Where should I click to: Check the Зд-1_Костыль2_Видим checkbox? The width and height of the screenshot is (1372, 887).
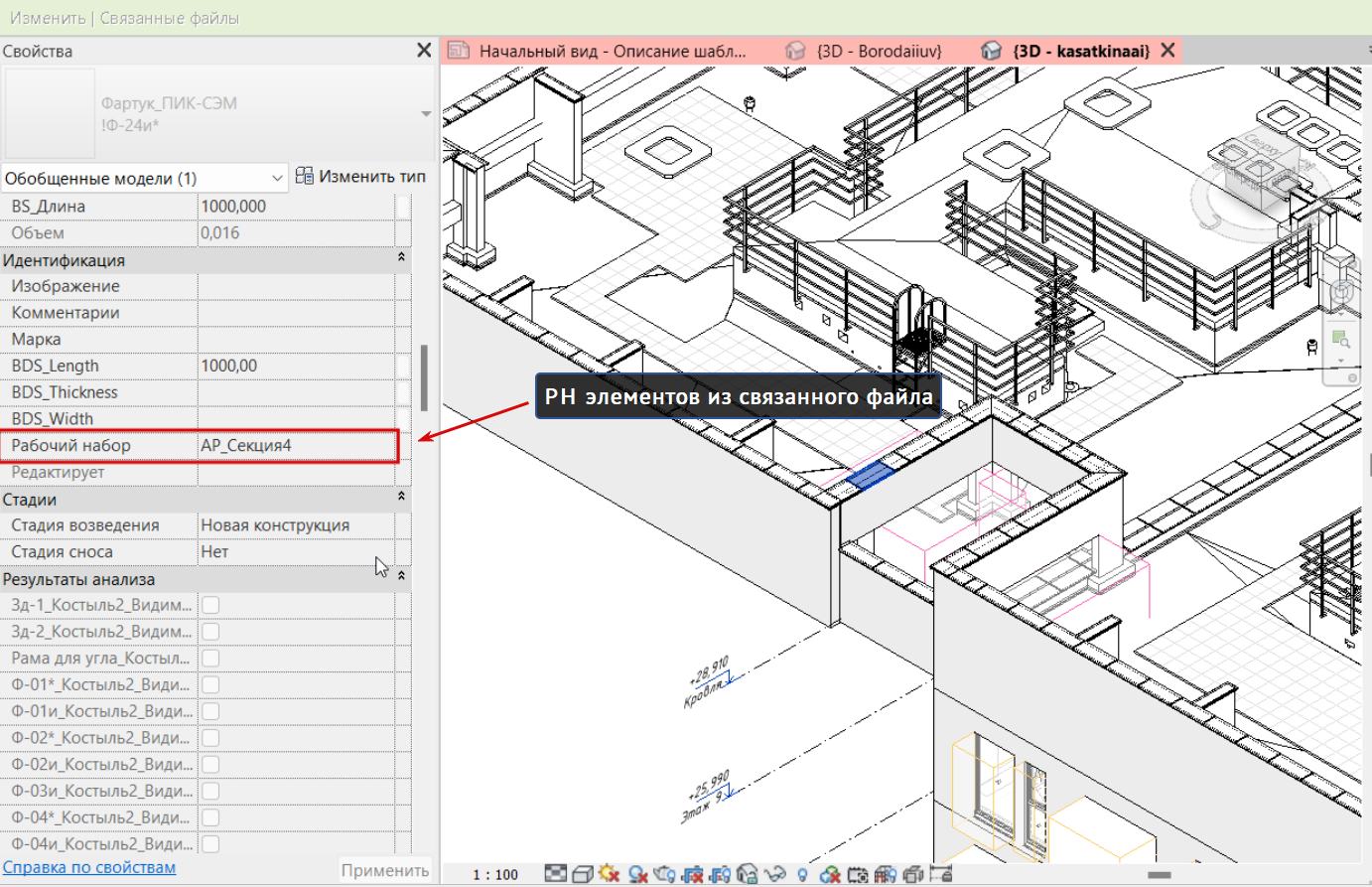point(210,605)
